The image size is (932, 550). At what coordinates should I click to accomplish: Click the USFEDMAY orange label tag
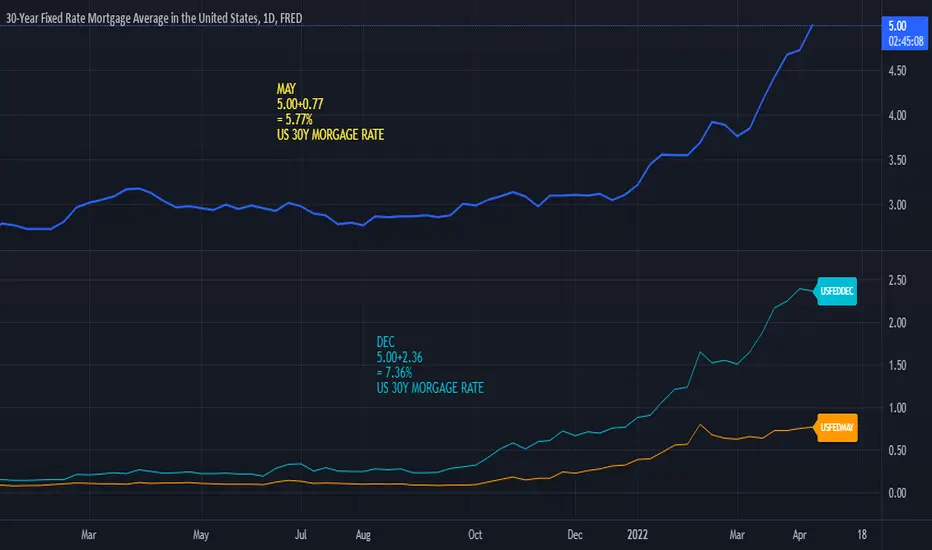[837, 428]
